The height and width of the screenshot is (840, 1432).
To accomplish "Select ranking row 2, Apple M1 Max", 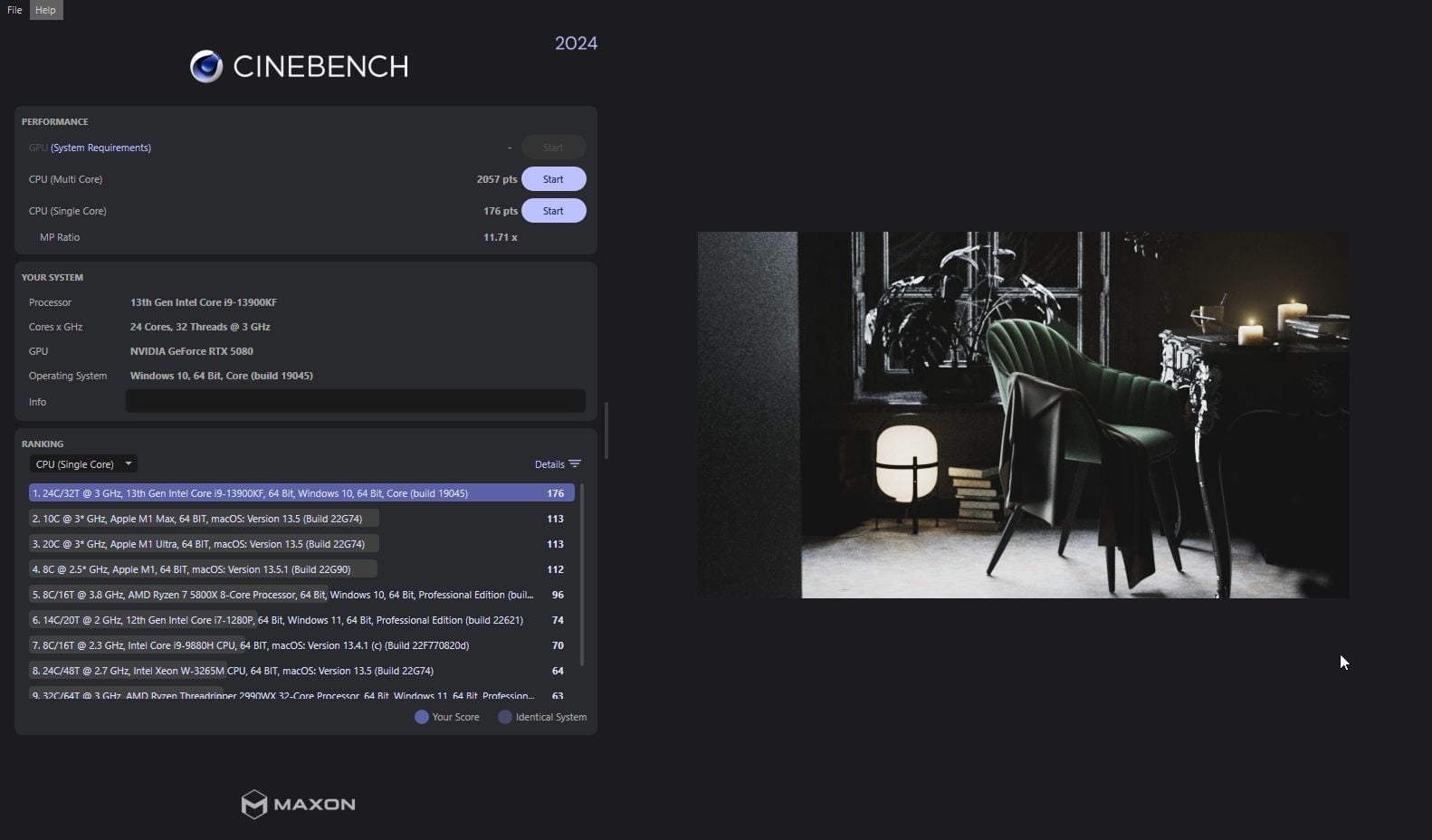I will click(x=301, y=519).
